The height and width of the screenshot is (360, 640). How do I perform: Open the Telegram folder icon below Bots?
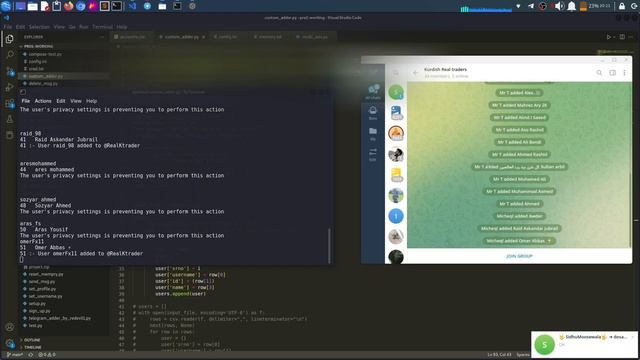(373, 133)
